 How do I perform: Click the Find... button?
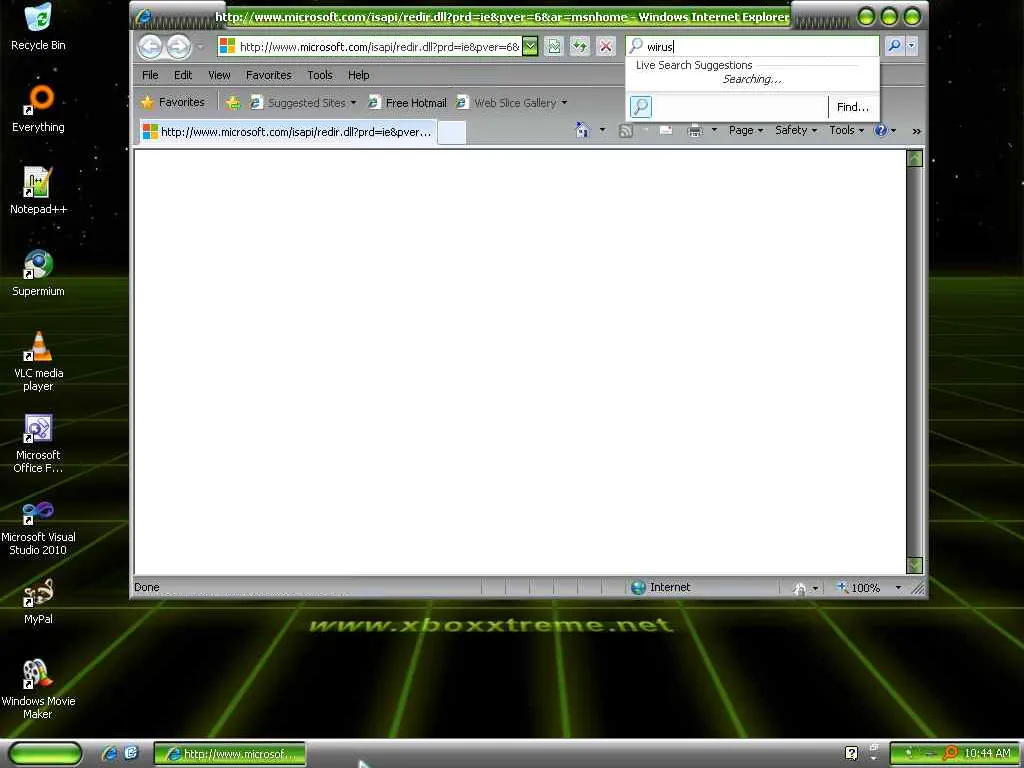(853, 107)
